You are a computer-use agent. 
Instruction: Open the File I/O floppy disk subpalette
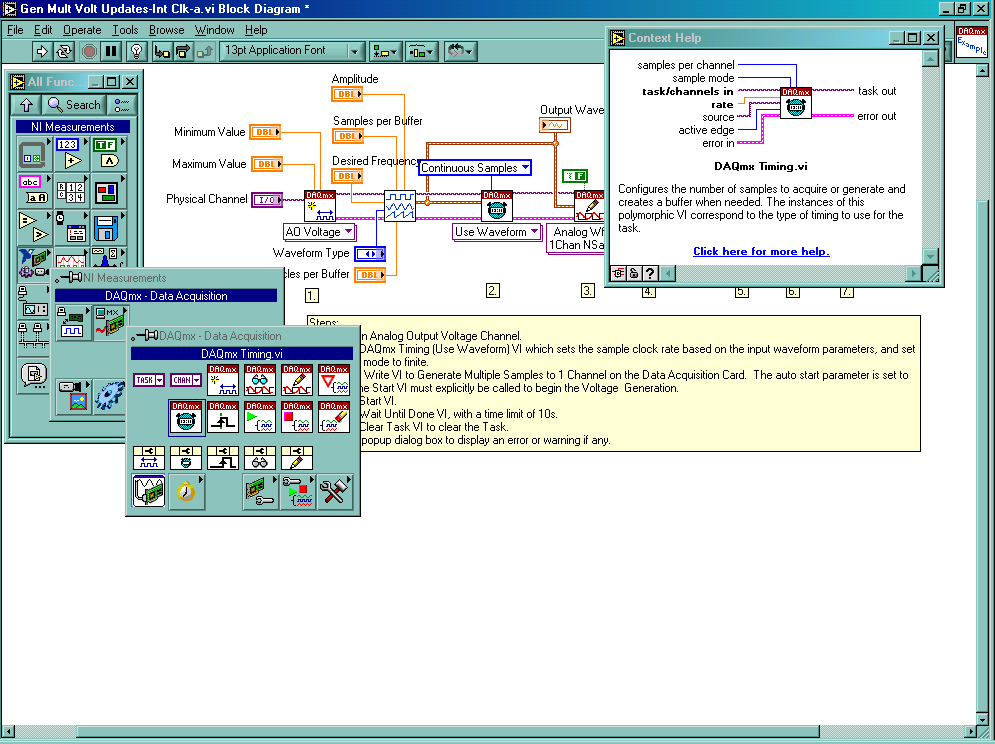107,227
